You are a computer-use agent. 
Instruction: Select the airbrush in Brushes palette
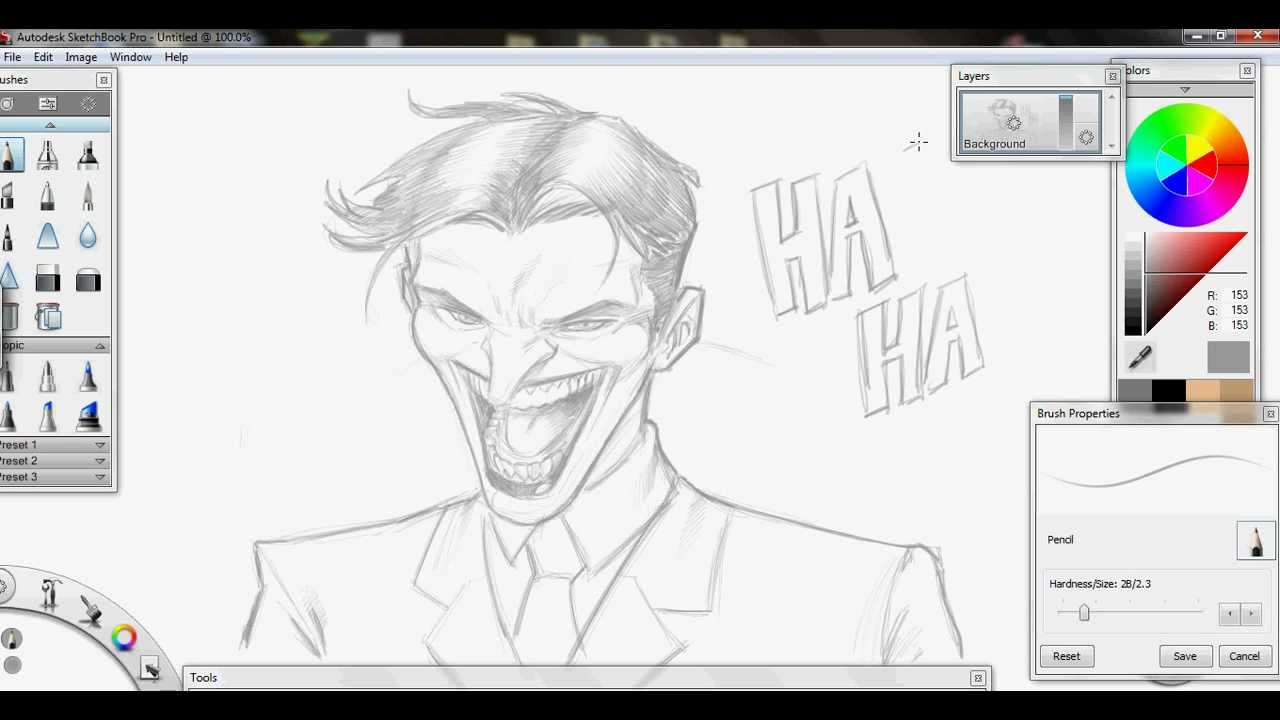47,155
